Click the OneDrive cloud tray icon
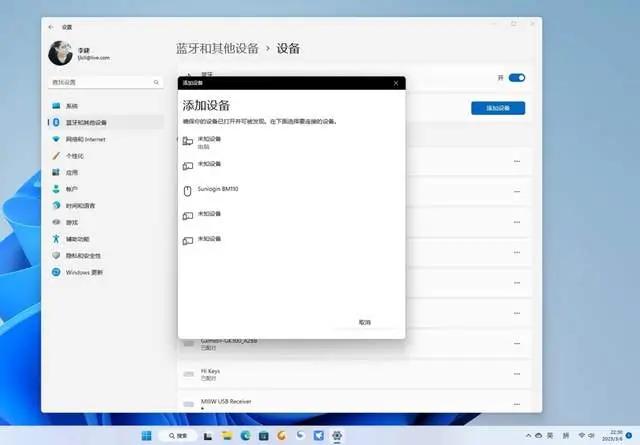Viewport: 640px width, 445px height. (538, 436)
